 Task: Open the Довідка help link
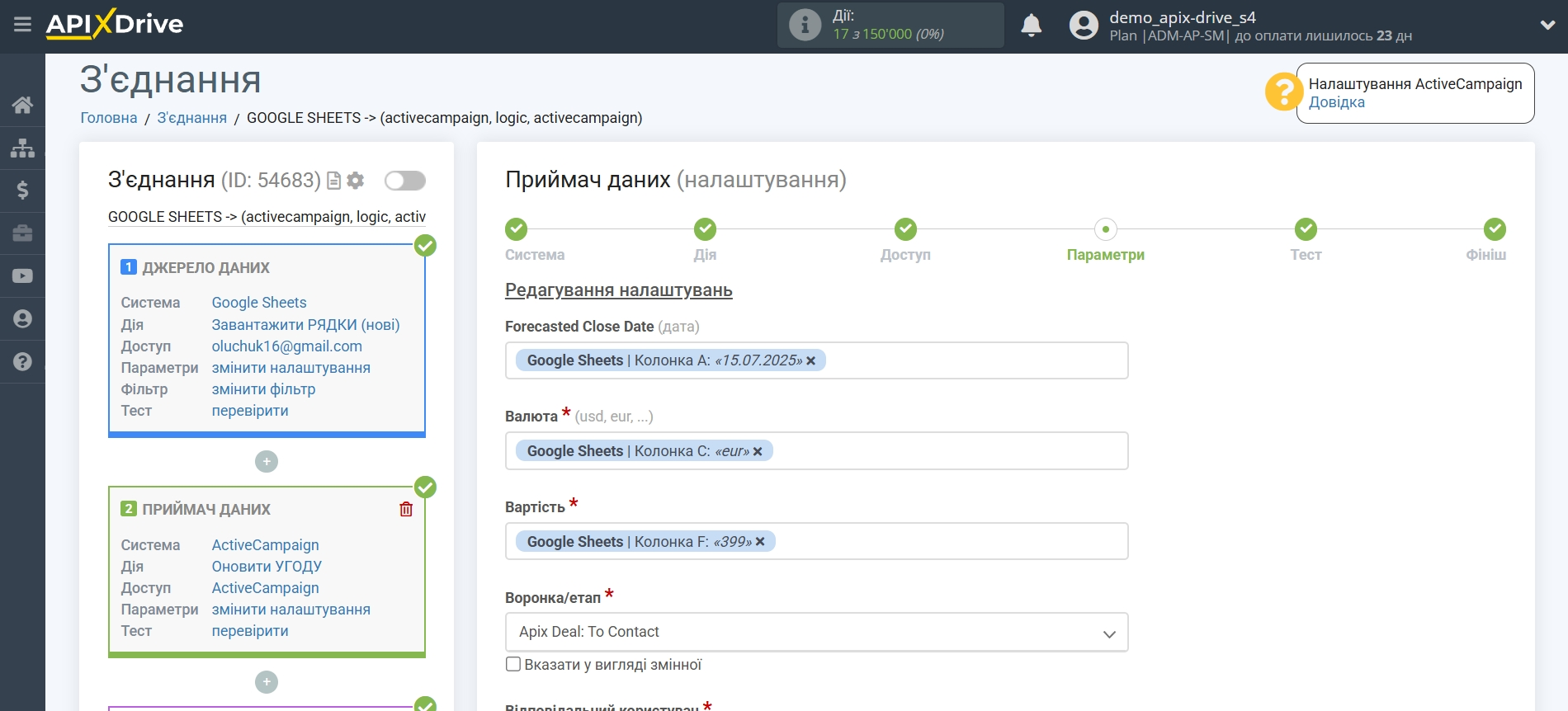1336,102
